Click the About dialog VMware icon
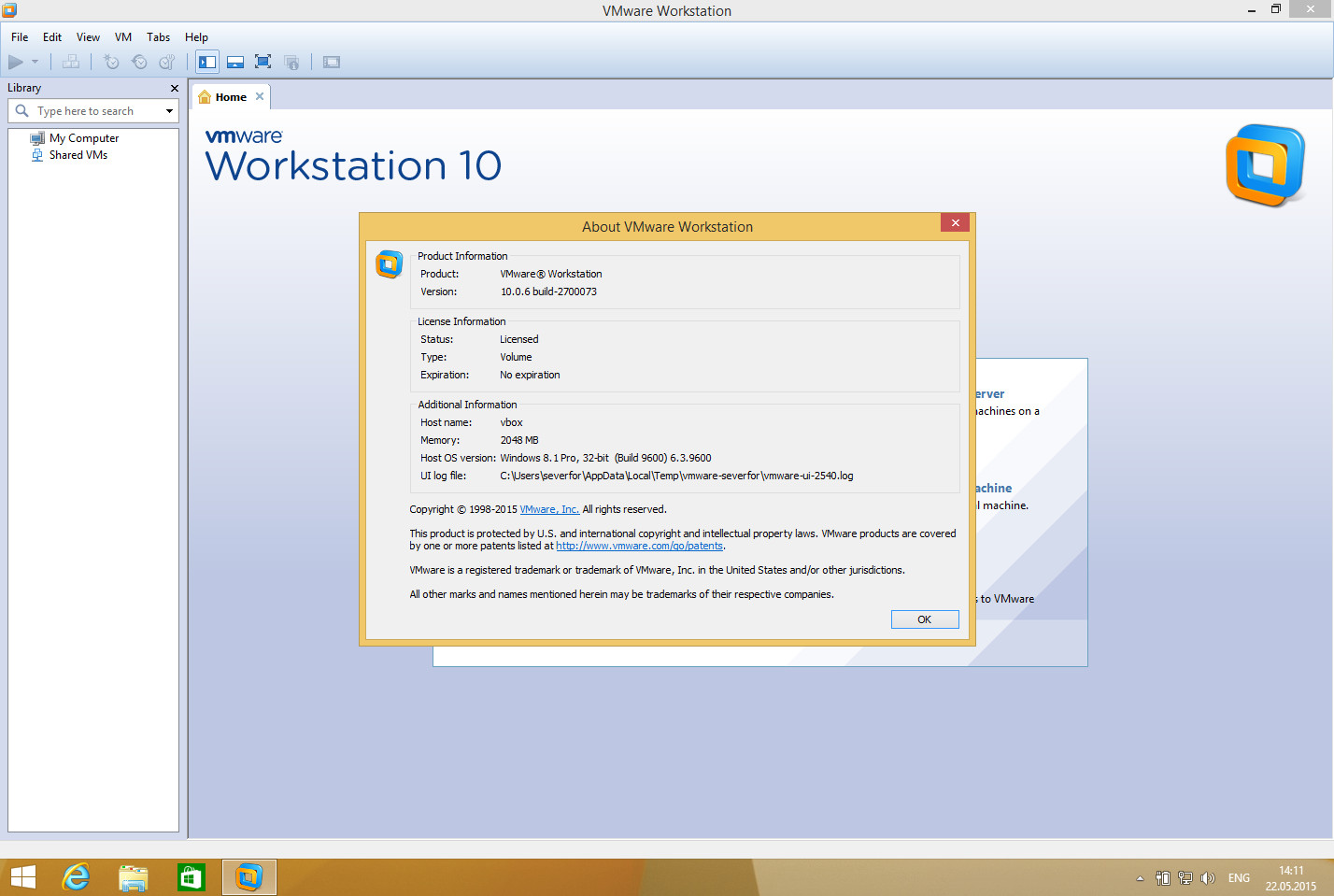 pyautogui.click(x=389, y=264)
